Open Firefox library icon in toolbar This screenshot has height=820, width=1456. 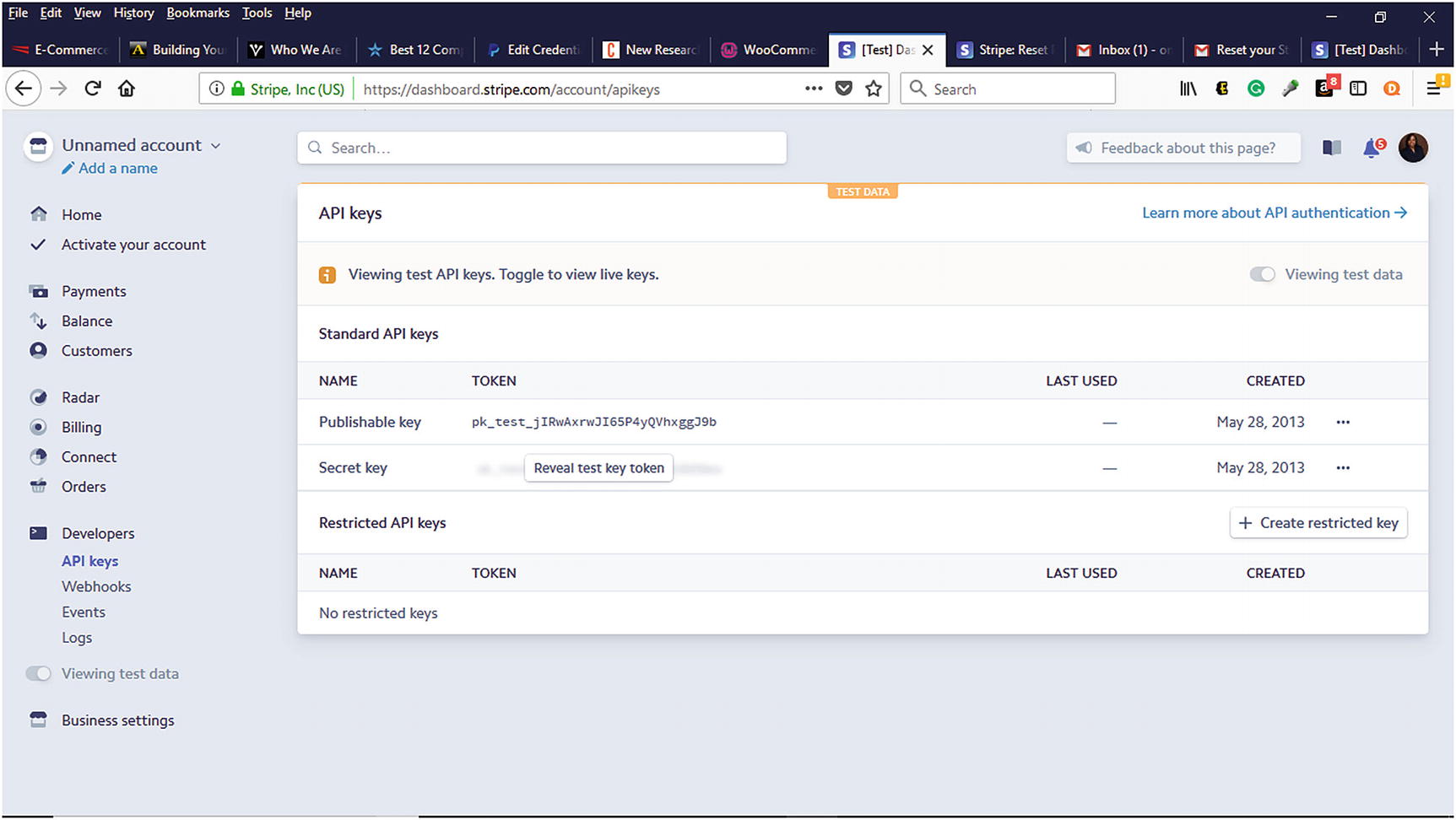point(1188,89)
